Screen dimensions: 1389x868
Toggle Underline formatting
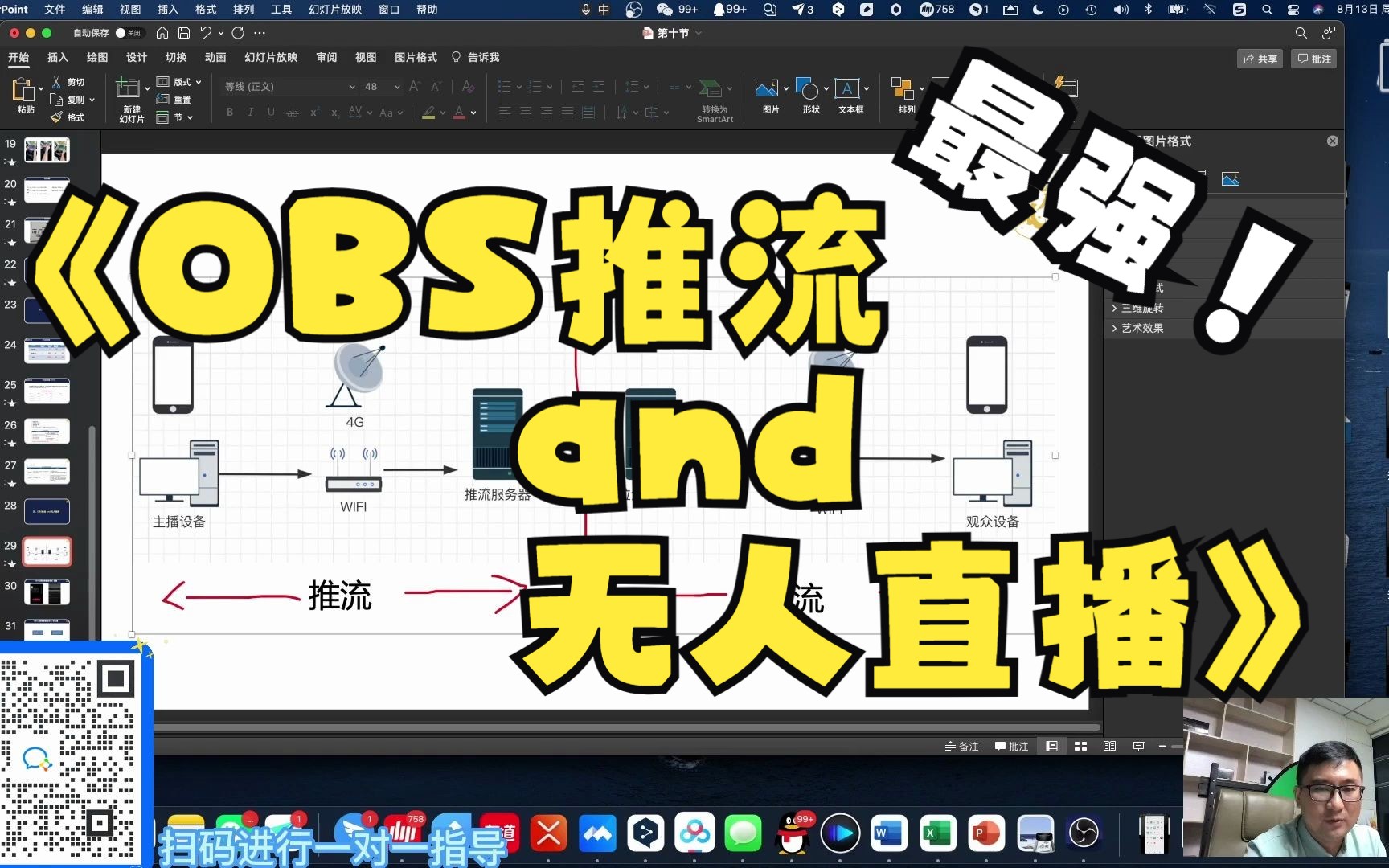click(272, 113)
